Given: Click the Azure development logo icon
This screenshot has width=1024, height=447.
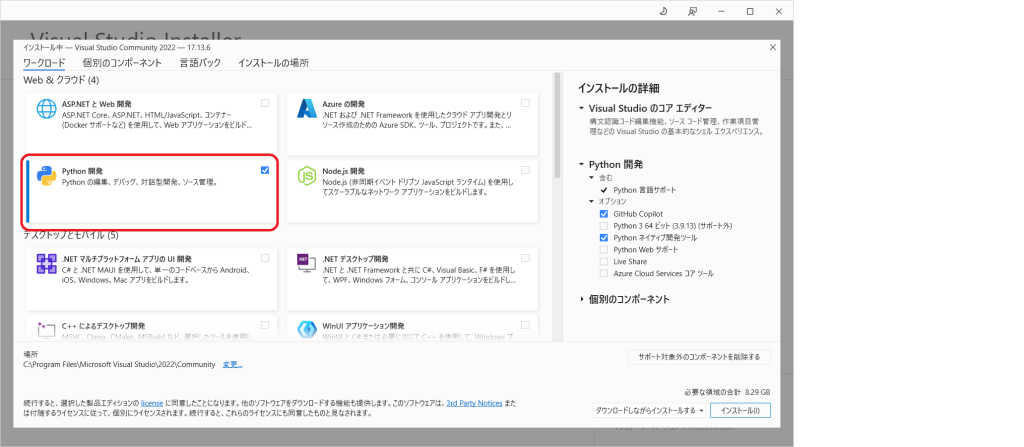Looking at the screenshot, I should coord(306,110).
